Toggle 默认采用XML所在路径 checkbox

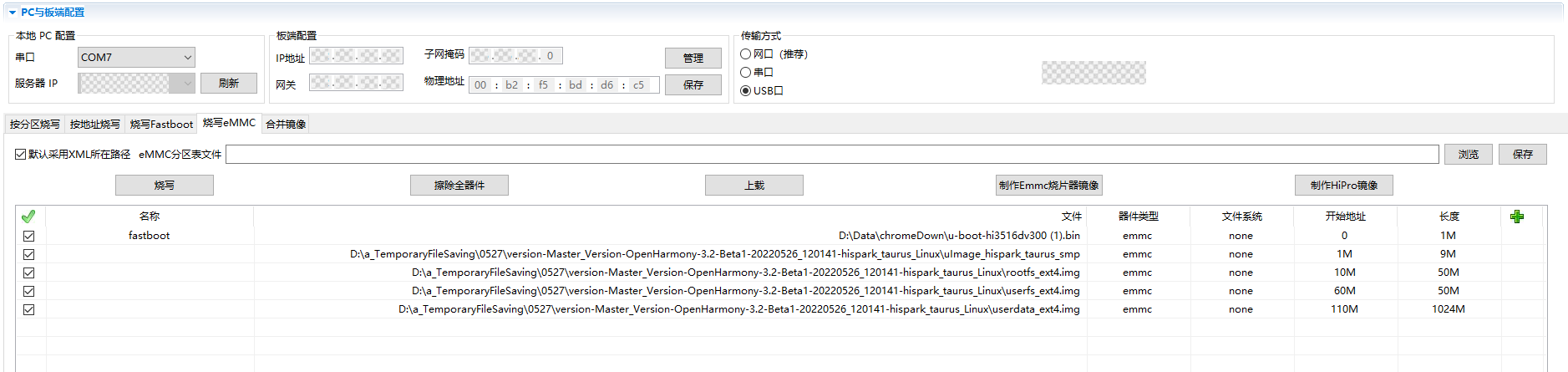coord(20,155)
